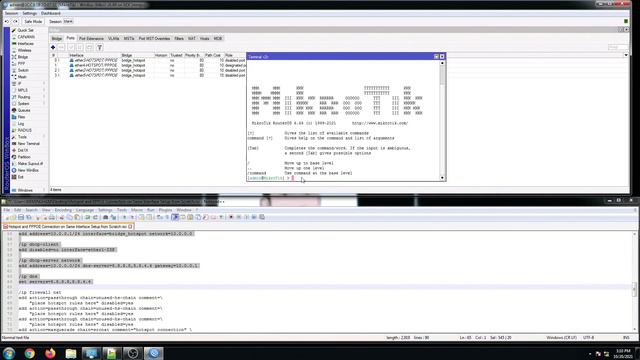
Task: Switch to Filters tab
Action: coord(179,38)
